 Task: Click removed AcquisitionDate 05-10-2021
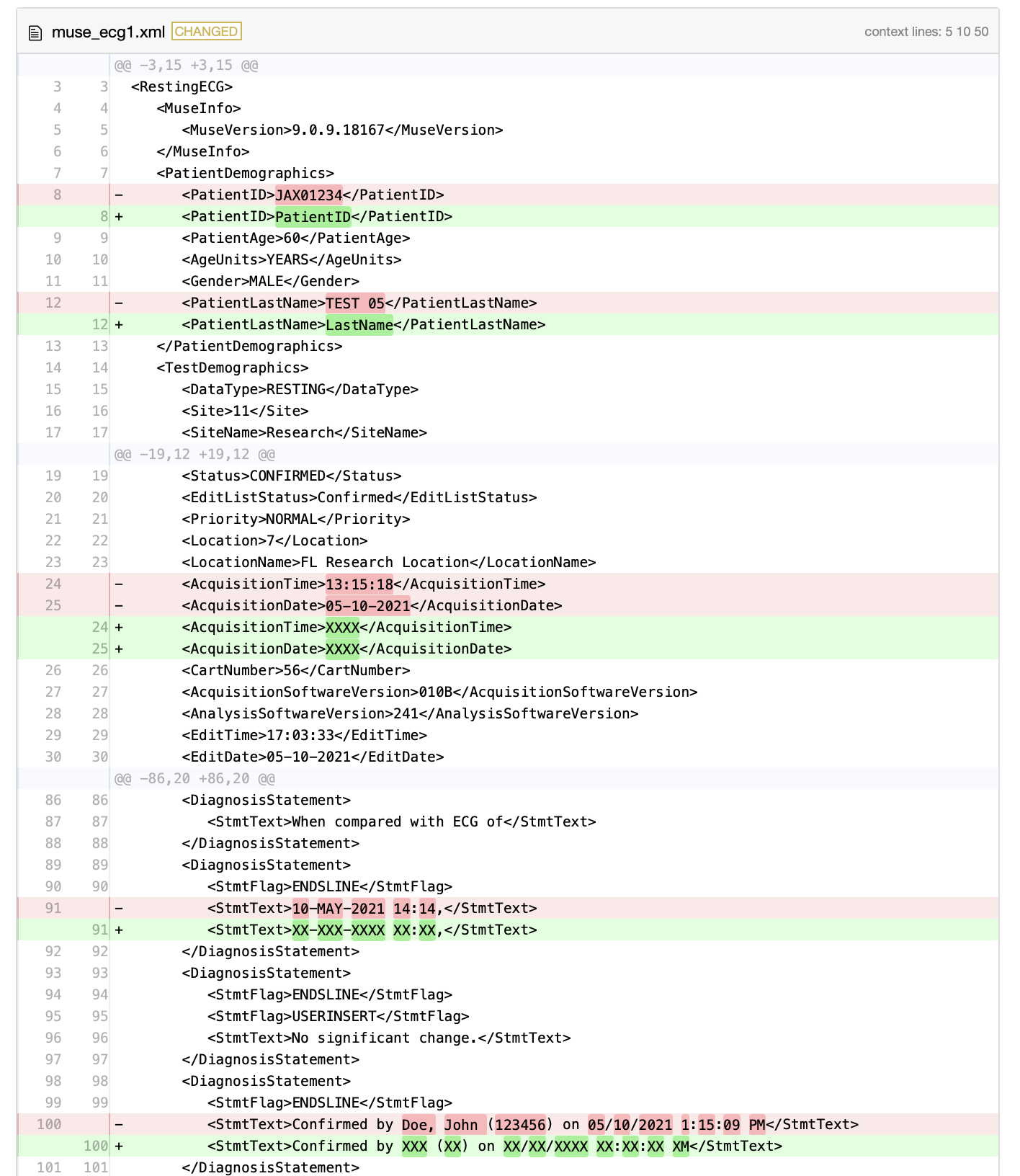(368, 605)
